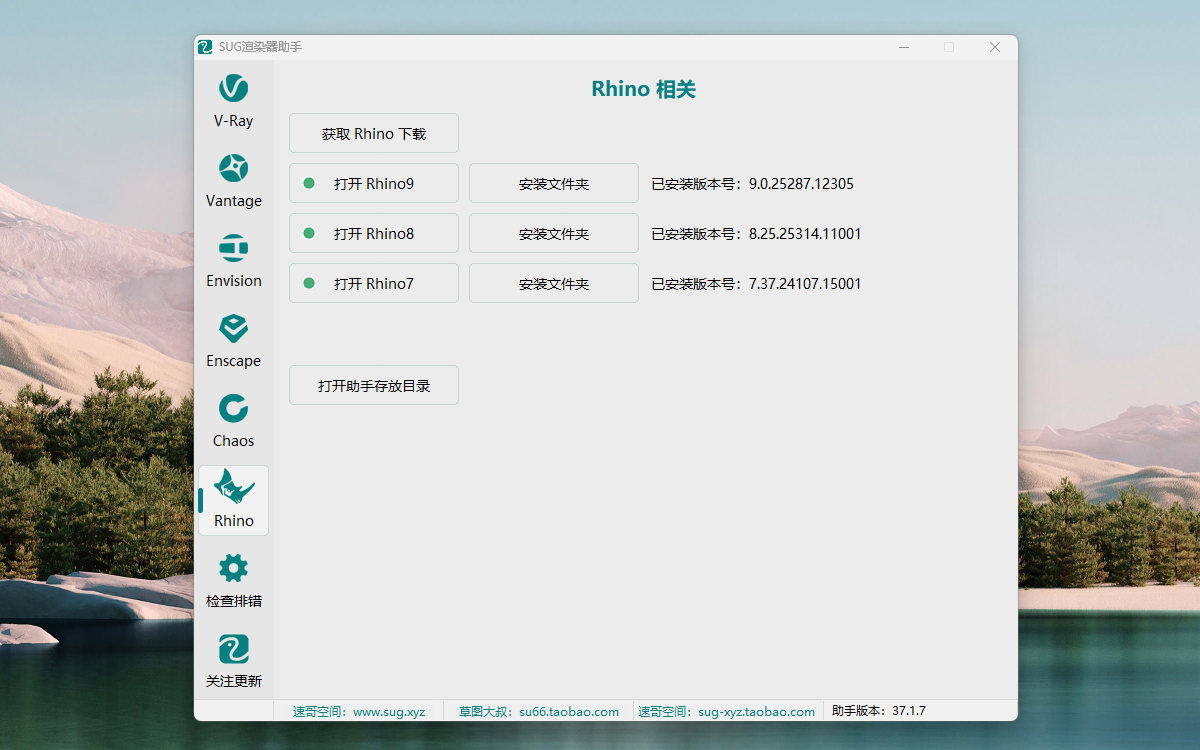1200x750 pixels.
Task: Launch Rhino9 with 打开 Rhino9 button
Action: (374, 183)
